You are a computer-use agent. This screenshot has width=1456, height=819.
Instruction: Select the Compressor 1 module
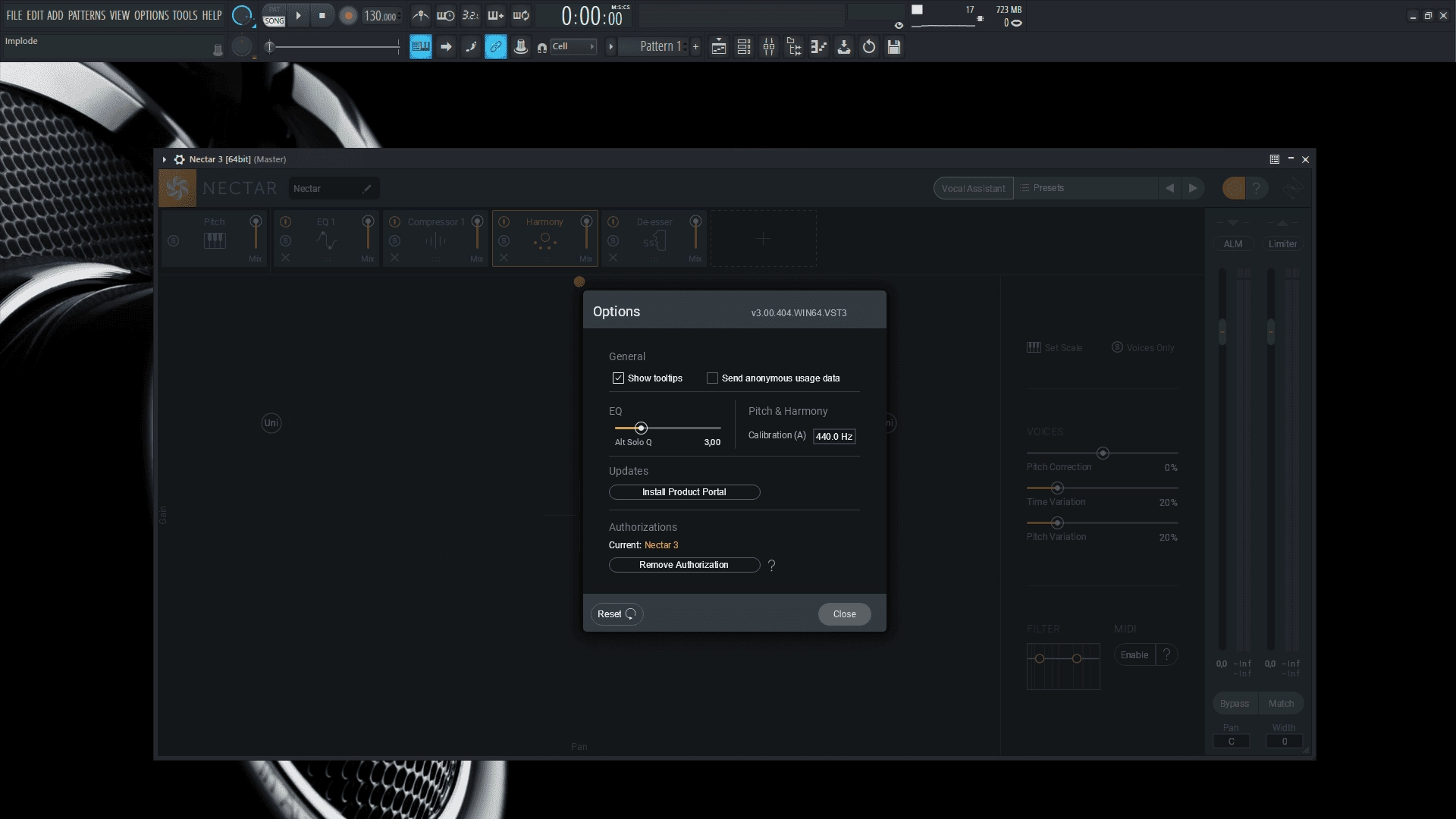(435, 238)
